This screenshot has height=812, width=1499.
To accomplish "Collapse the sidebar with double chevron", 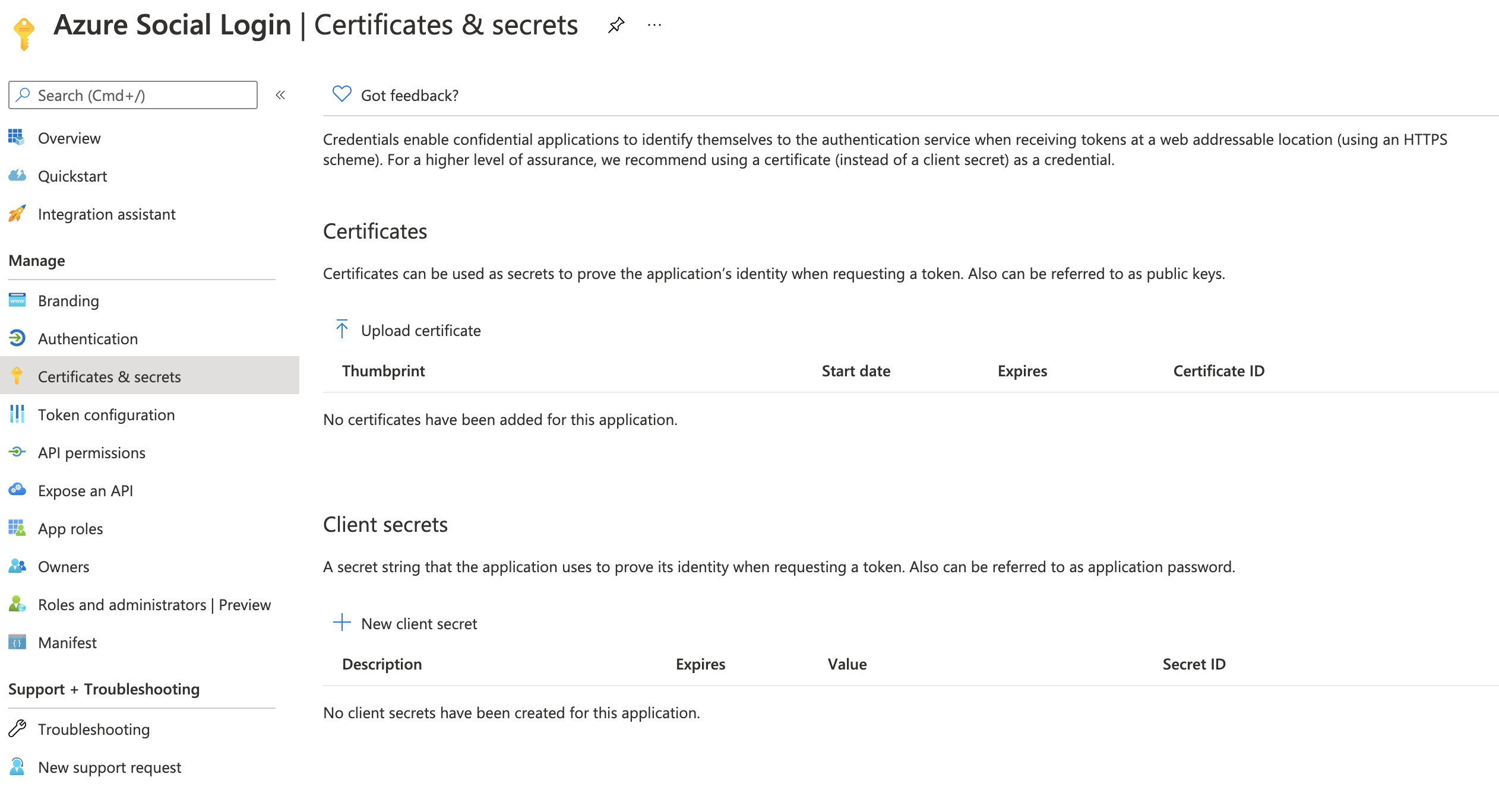I will click(280, 95).
